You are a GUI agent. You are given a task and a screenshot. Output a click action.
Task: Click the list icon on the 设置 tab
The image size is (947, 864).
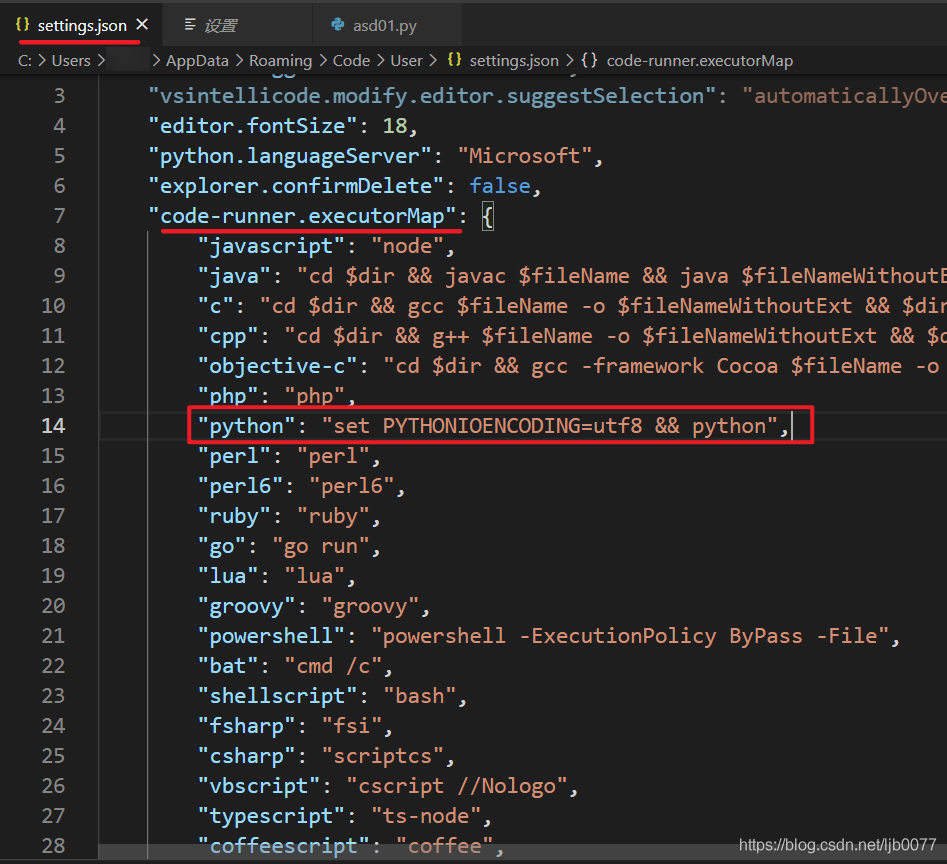(190, 25)
